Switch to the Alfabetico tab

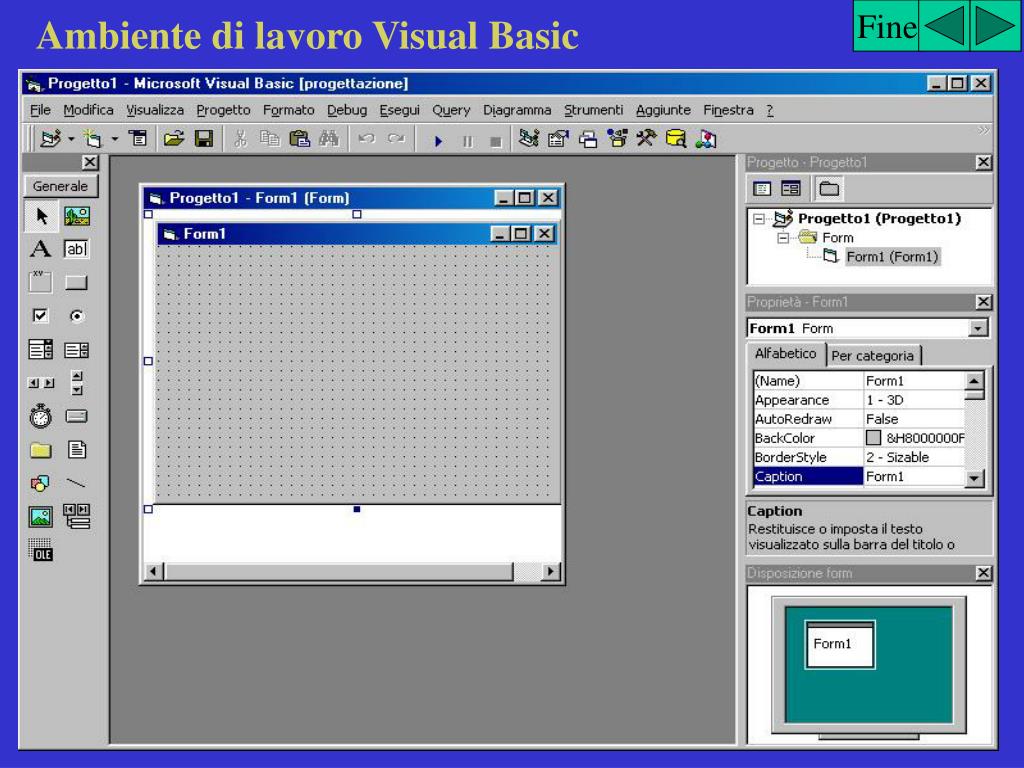point(785,354)
